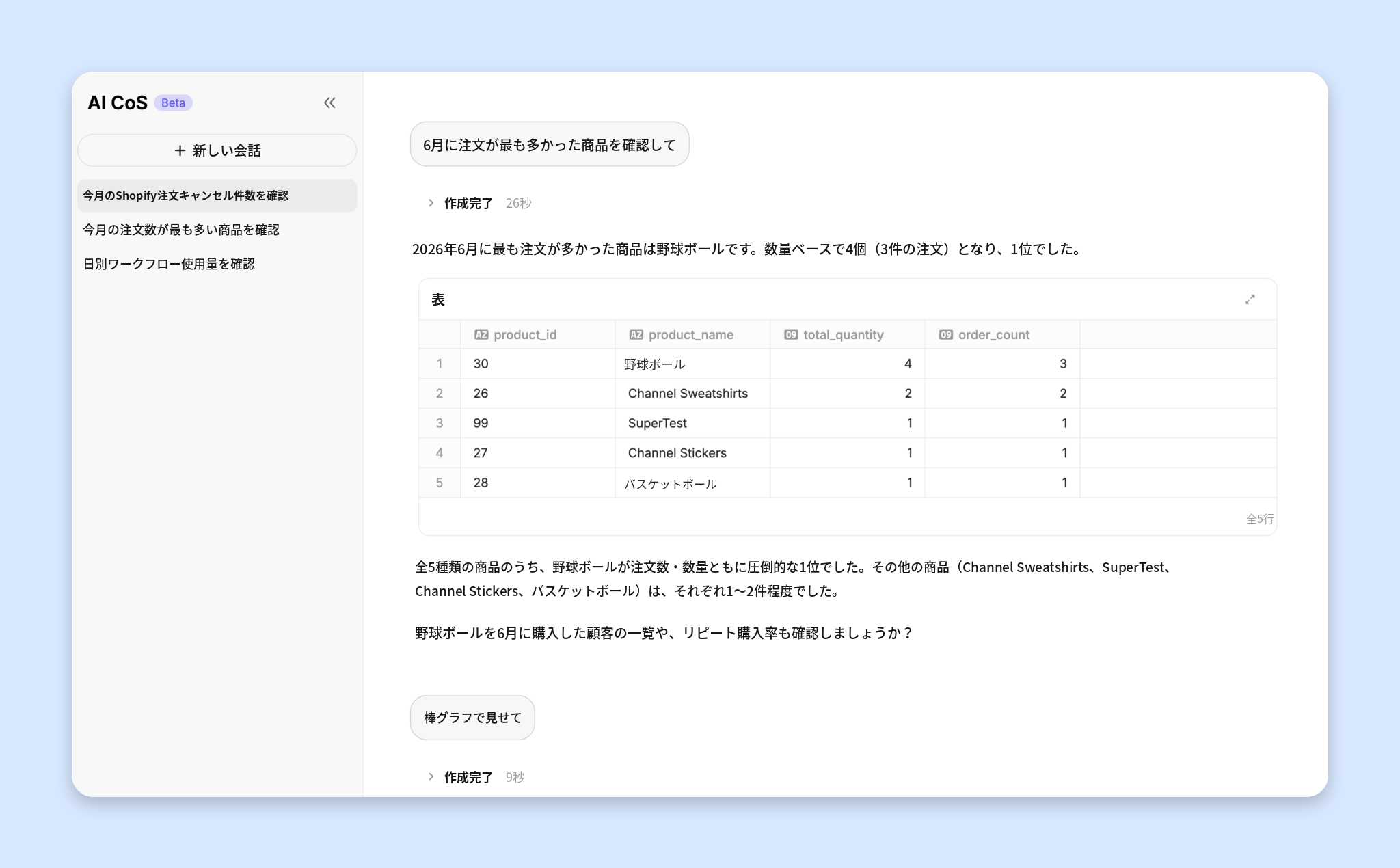Click row number 5 in table
Viewport: 1400px width, 868px height.
click(x=440, y=483)
